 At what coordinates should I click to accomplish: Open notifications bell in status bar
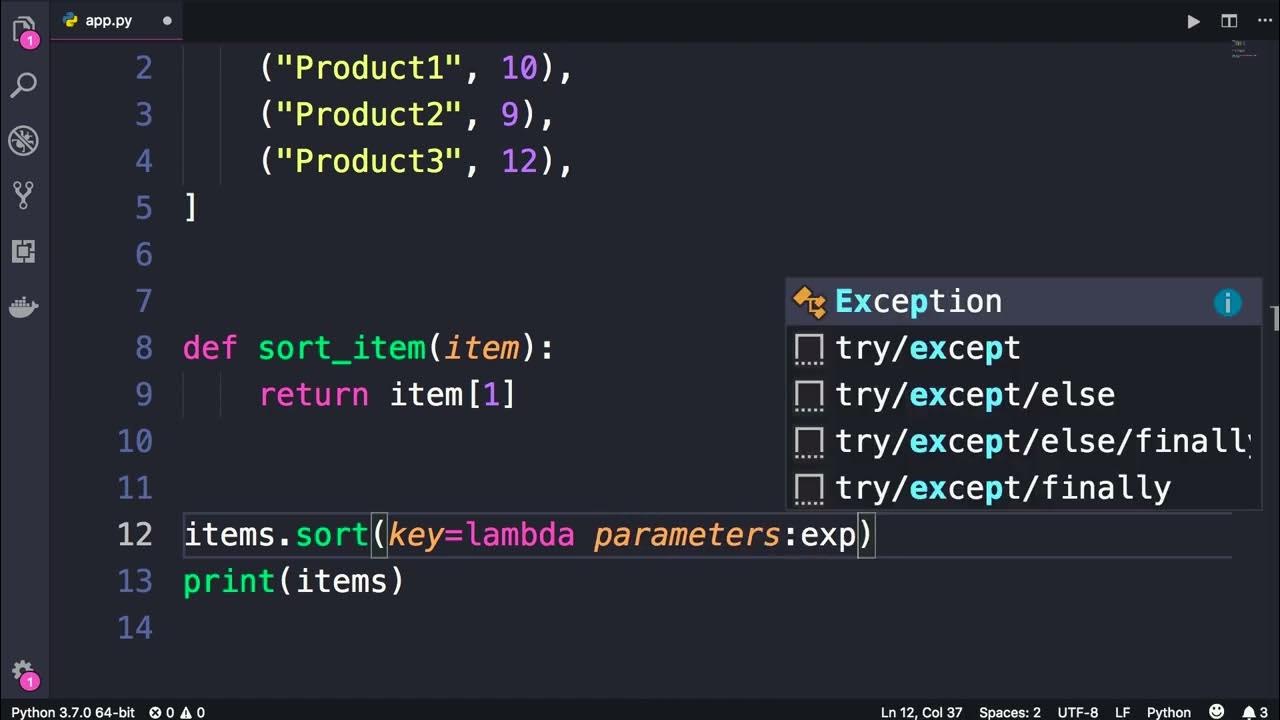[x=1253, y=712]
